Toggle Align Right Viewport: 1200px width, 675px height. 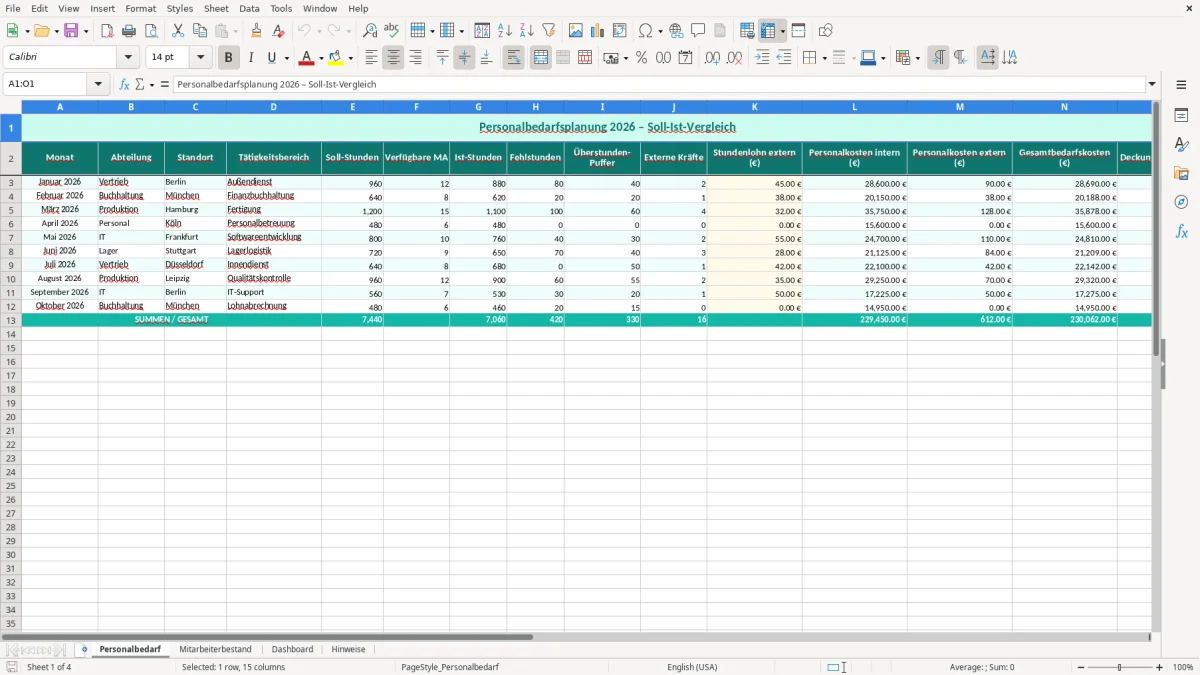[x=416, y=58]
